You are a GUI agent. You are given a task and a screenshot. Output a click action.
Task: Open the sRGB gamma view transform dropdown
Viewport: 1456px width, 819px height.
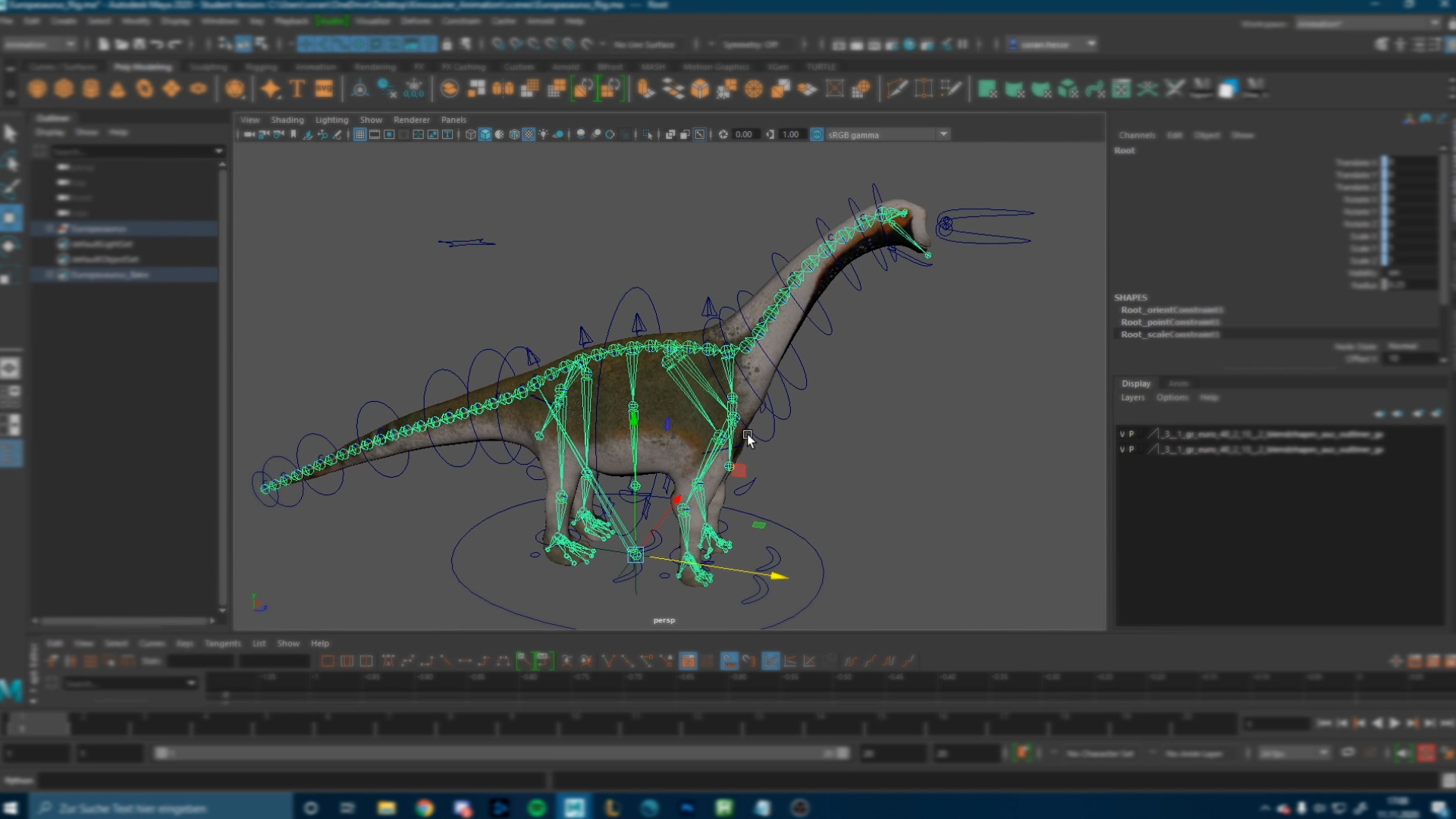943,135
